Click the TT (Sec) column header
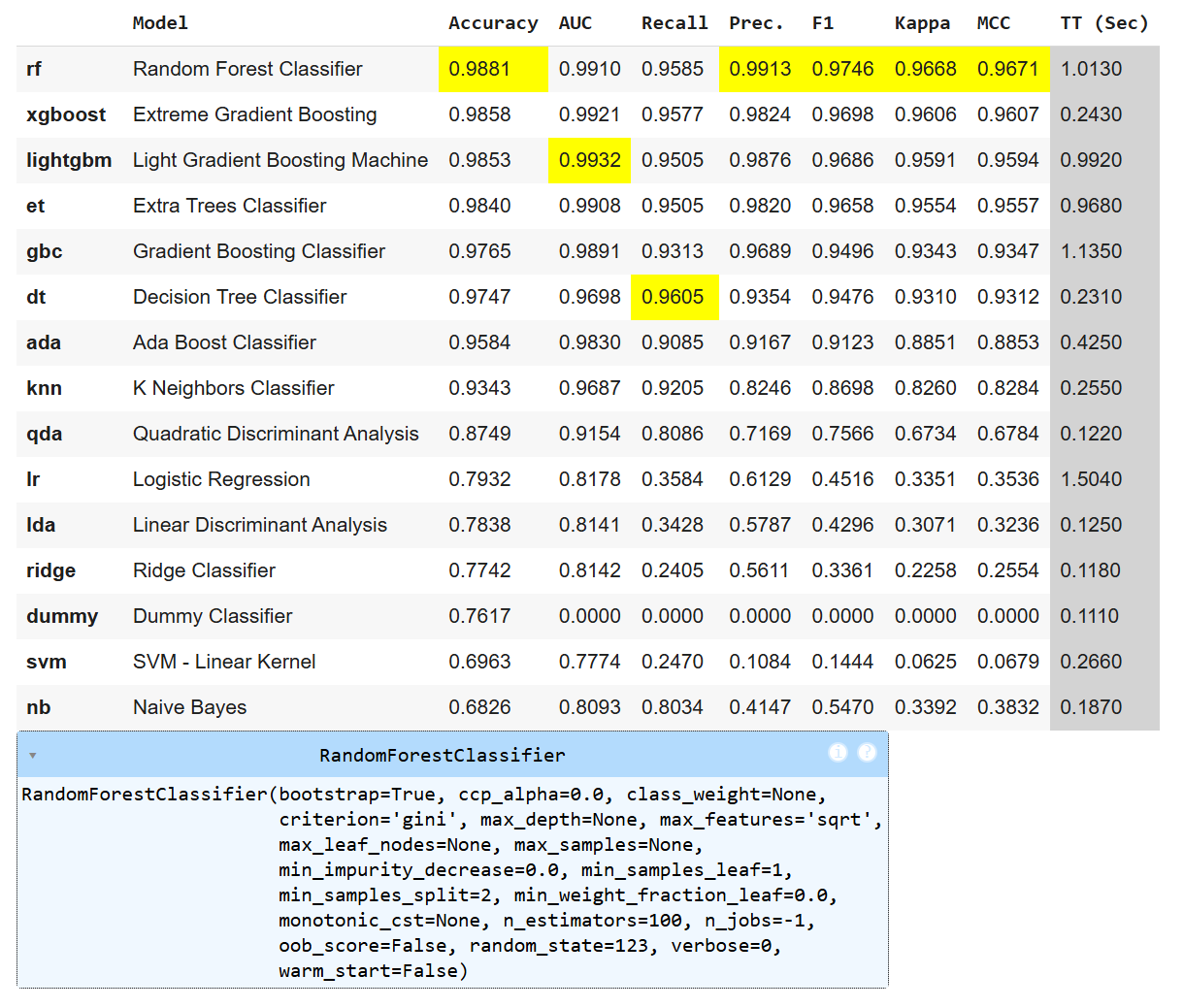1184x1008 pixels. [1103, 23]
